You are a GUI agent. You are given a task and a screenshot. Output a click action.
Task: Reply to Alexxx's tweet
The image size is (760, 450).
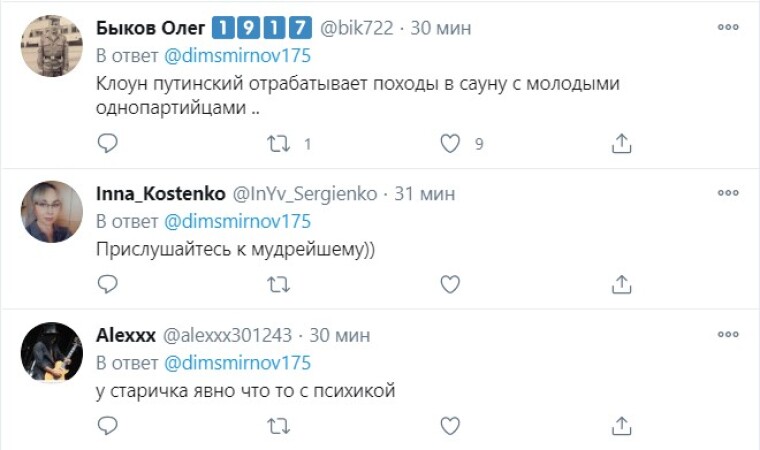pos(108,427)
